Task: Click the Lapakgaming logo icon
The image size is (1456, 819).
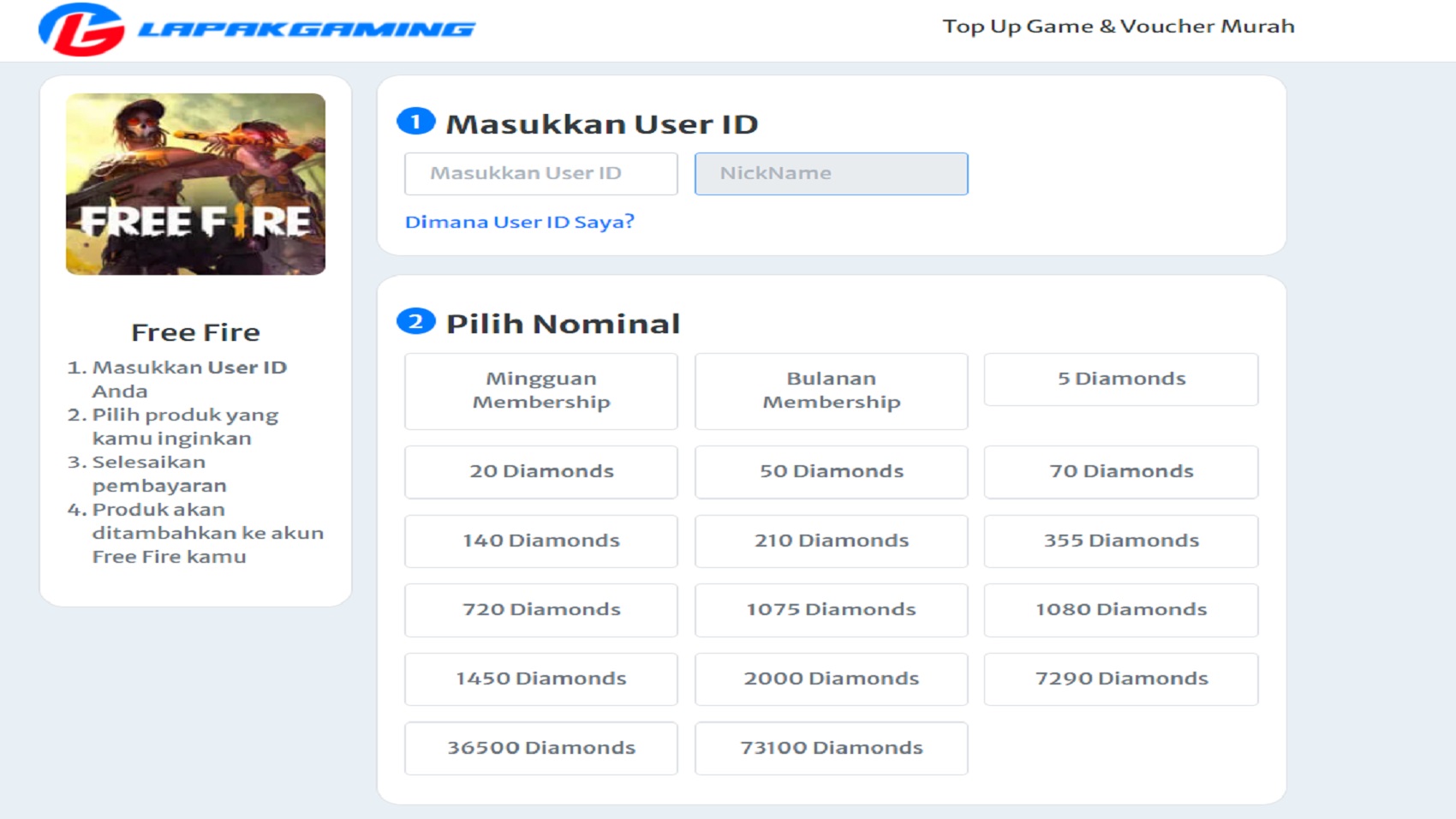Action: point(81,27)
